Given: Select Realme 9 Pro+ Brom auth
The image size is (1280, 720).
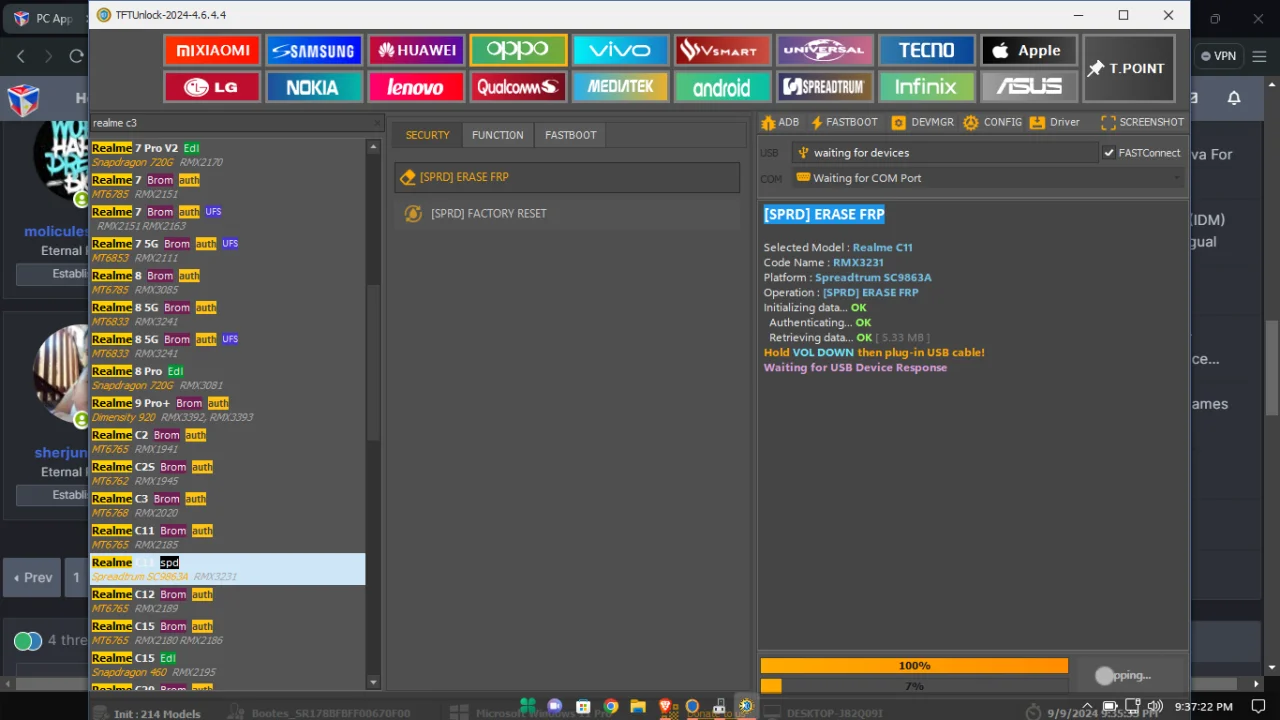Looking at the screenshot, I should [228, 410].
